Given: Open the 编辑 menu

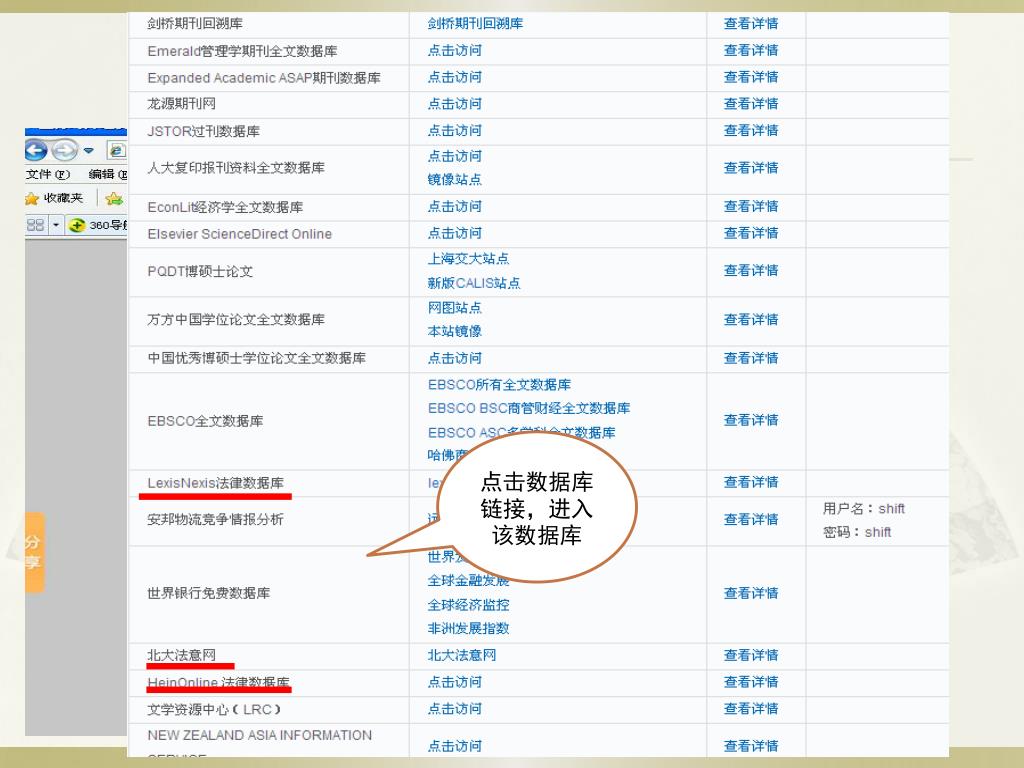Looking at the screenshot, I should point(108,174).
